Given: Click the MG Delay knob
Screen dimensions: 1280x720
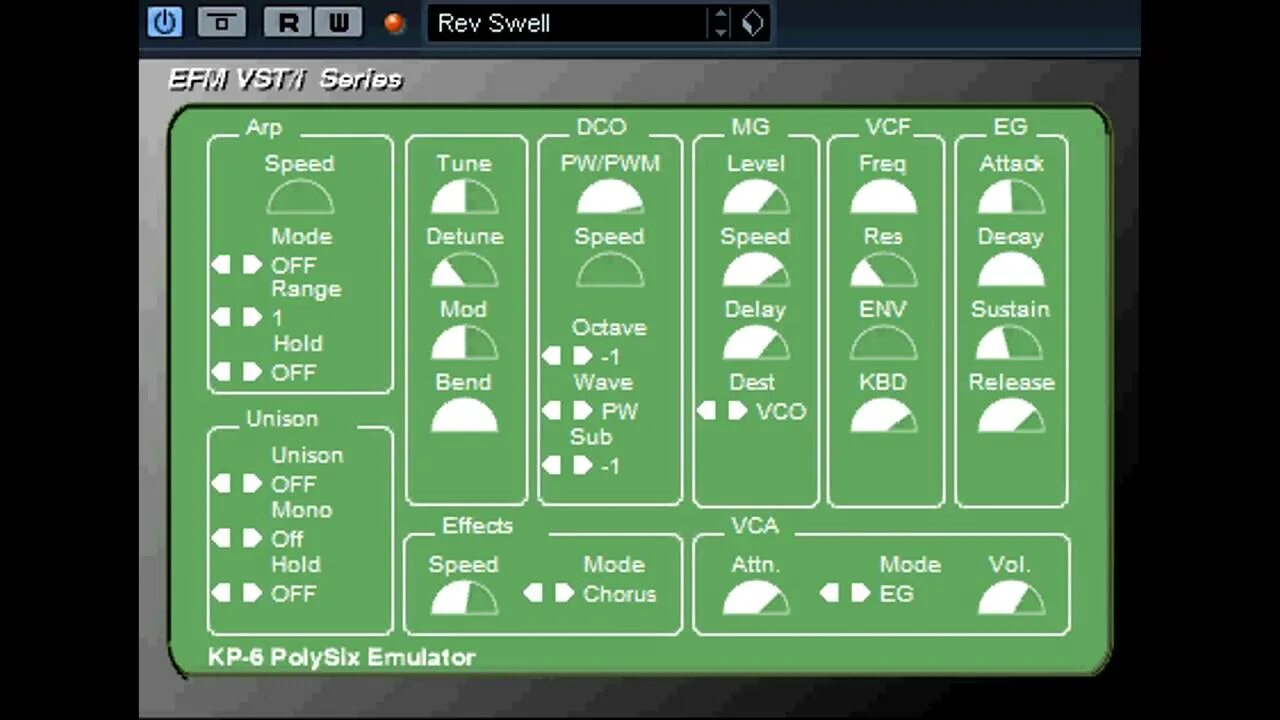Looking at the screenshot, I should [756, 344].
